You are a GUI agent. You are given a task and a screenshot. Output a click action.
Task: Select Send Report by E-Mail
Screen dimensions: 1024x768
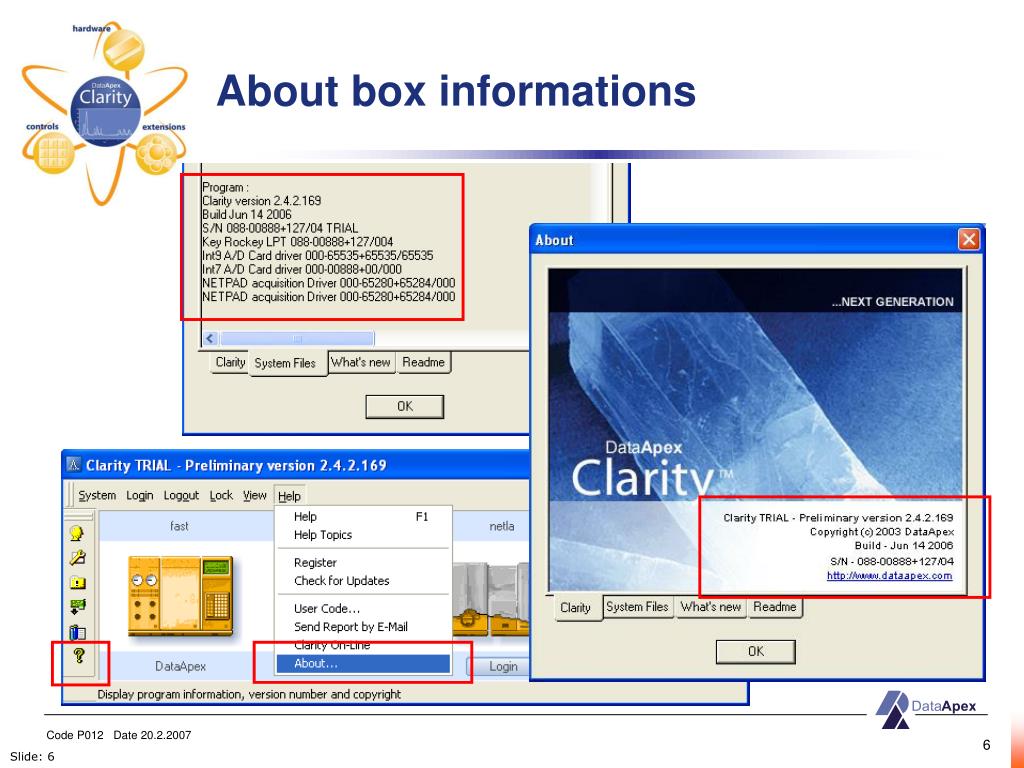pos(363,627)
